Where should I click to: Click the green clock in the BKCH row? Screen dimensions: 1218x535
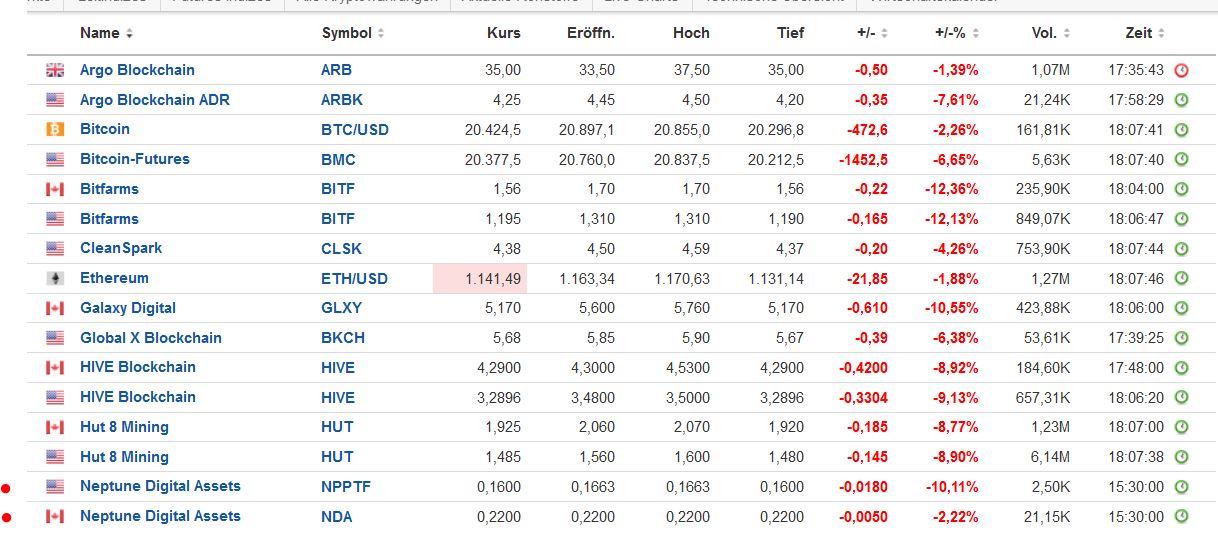(1181, 338)
